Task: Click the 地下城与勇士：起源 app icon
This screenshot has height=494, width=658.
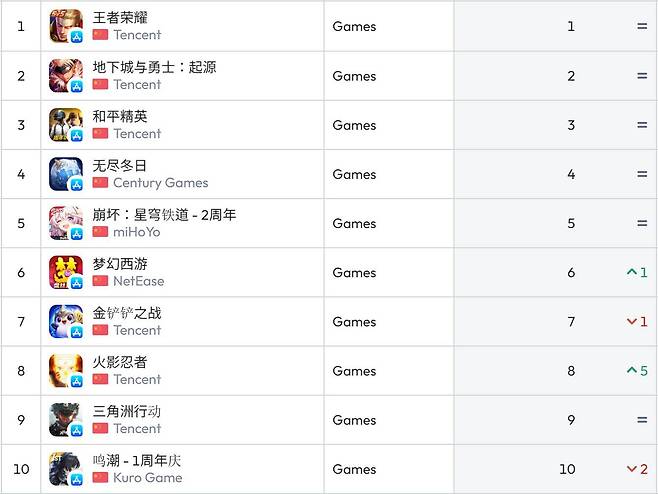Action: tap(66, 75)
